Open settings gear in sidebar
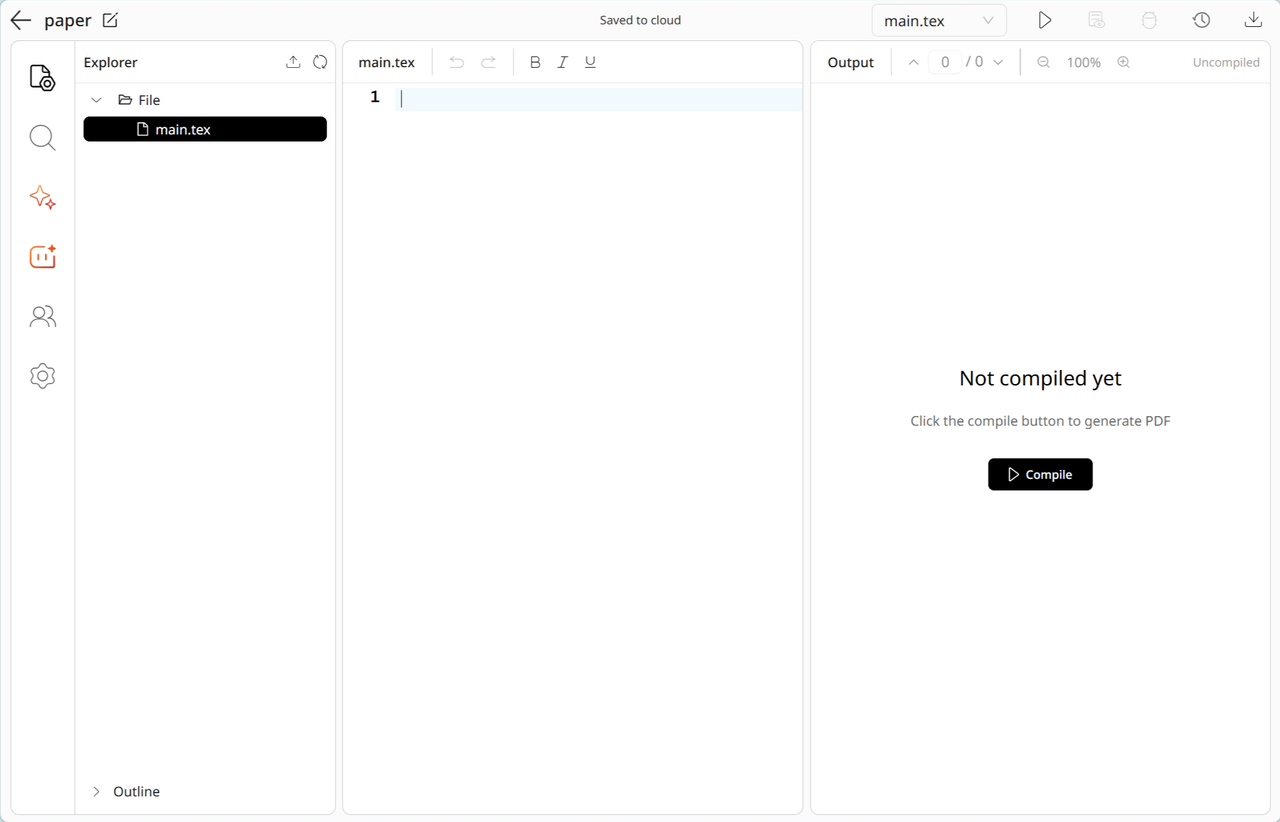Viewport: 1280px width, 822px height. (x=42, y=376)
